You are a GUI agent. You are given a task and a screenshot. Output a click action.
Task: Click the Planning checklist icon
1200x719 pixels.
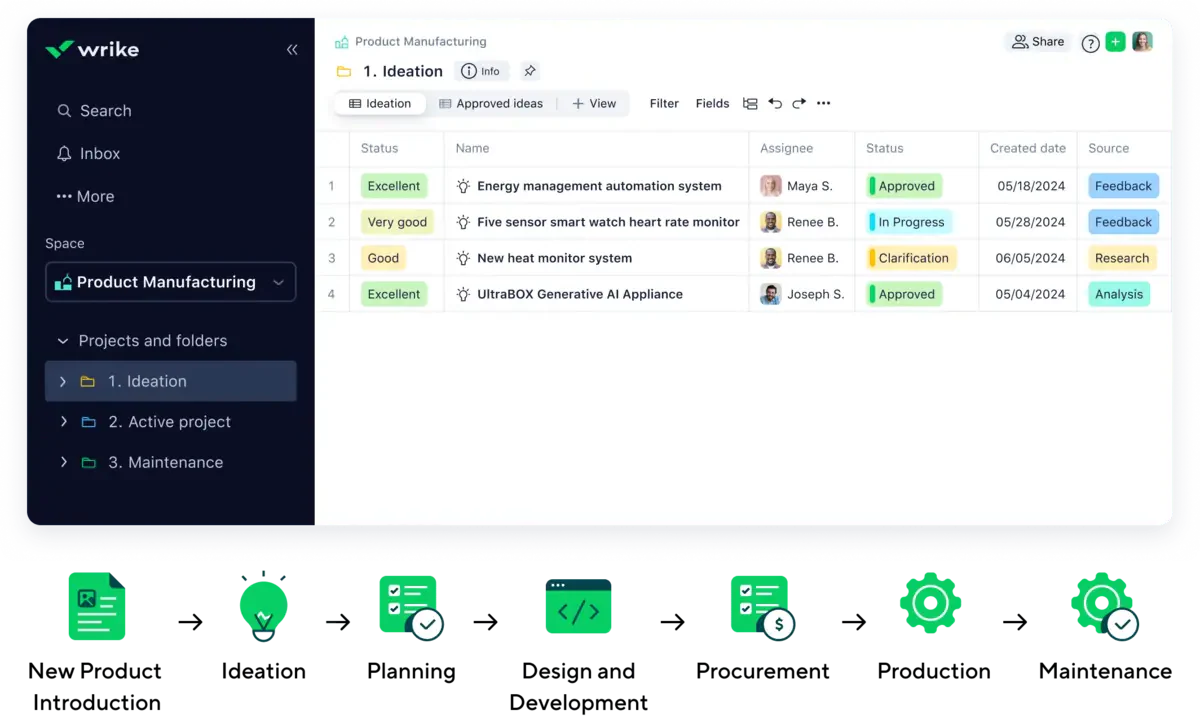[x=411, y=607]
